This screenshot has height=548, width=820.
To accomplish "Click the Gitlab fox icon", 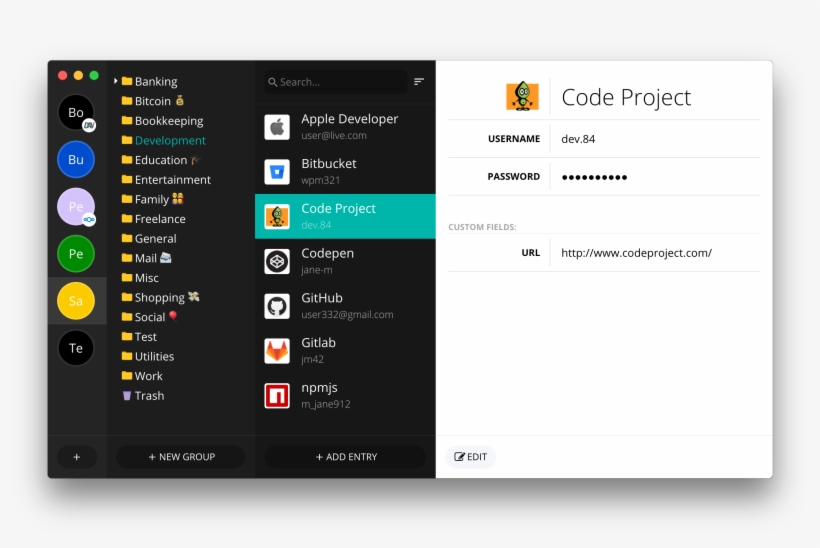I will (277, 351).
